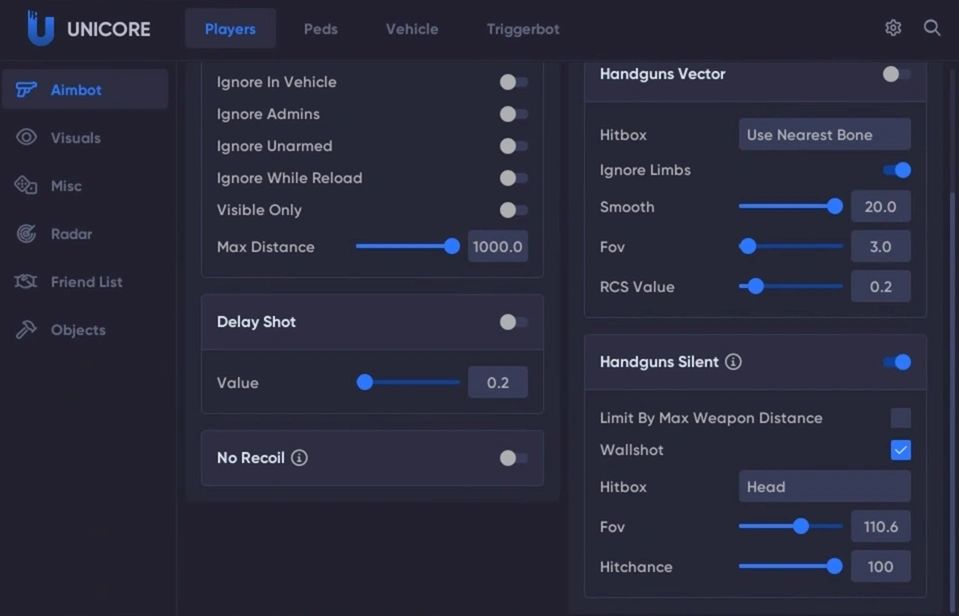Open the Vehicle tab
The image size is (959, 616).
[412, 29]
